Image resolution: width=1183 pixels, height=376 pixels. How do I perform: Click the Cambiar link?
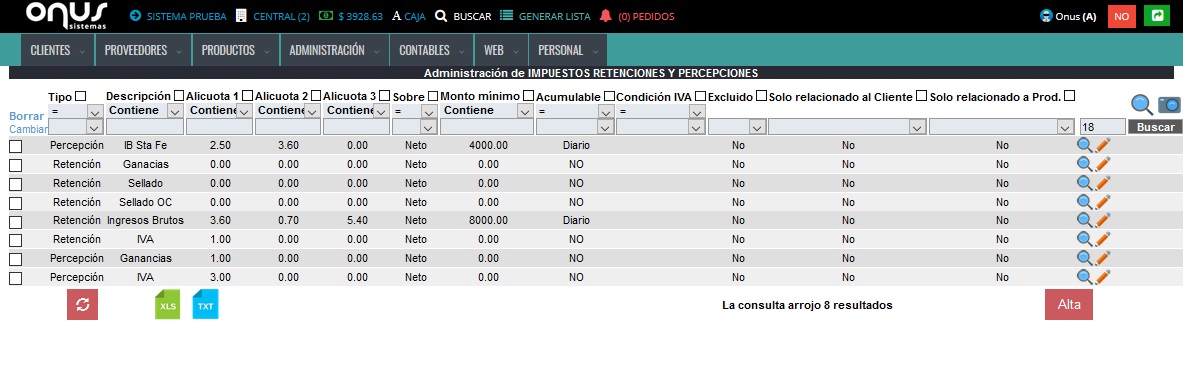[28, 129]
